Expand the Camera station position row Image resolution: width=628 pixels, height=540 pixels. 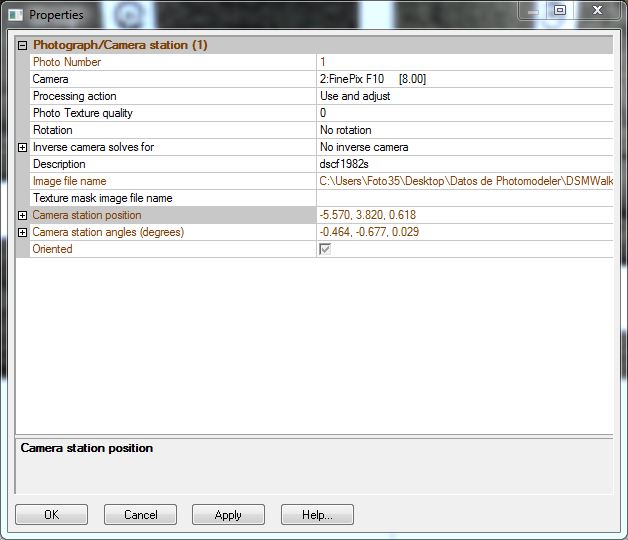(23, 215)
